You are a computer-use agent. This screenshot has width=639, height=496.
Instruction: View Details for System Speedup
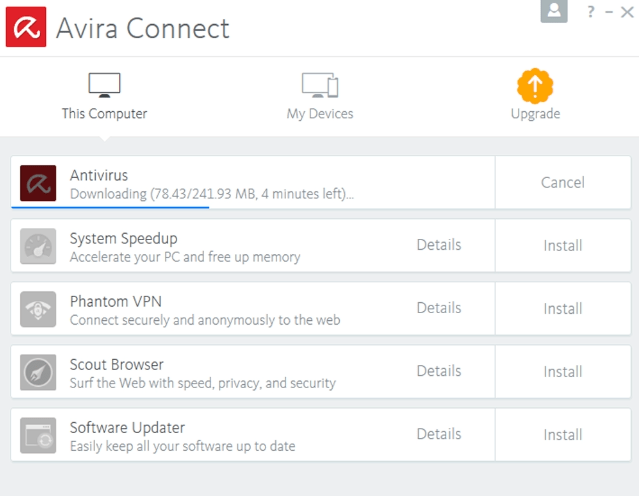tap(439, 245)
